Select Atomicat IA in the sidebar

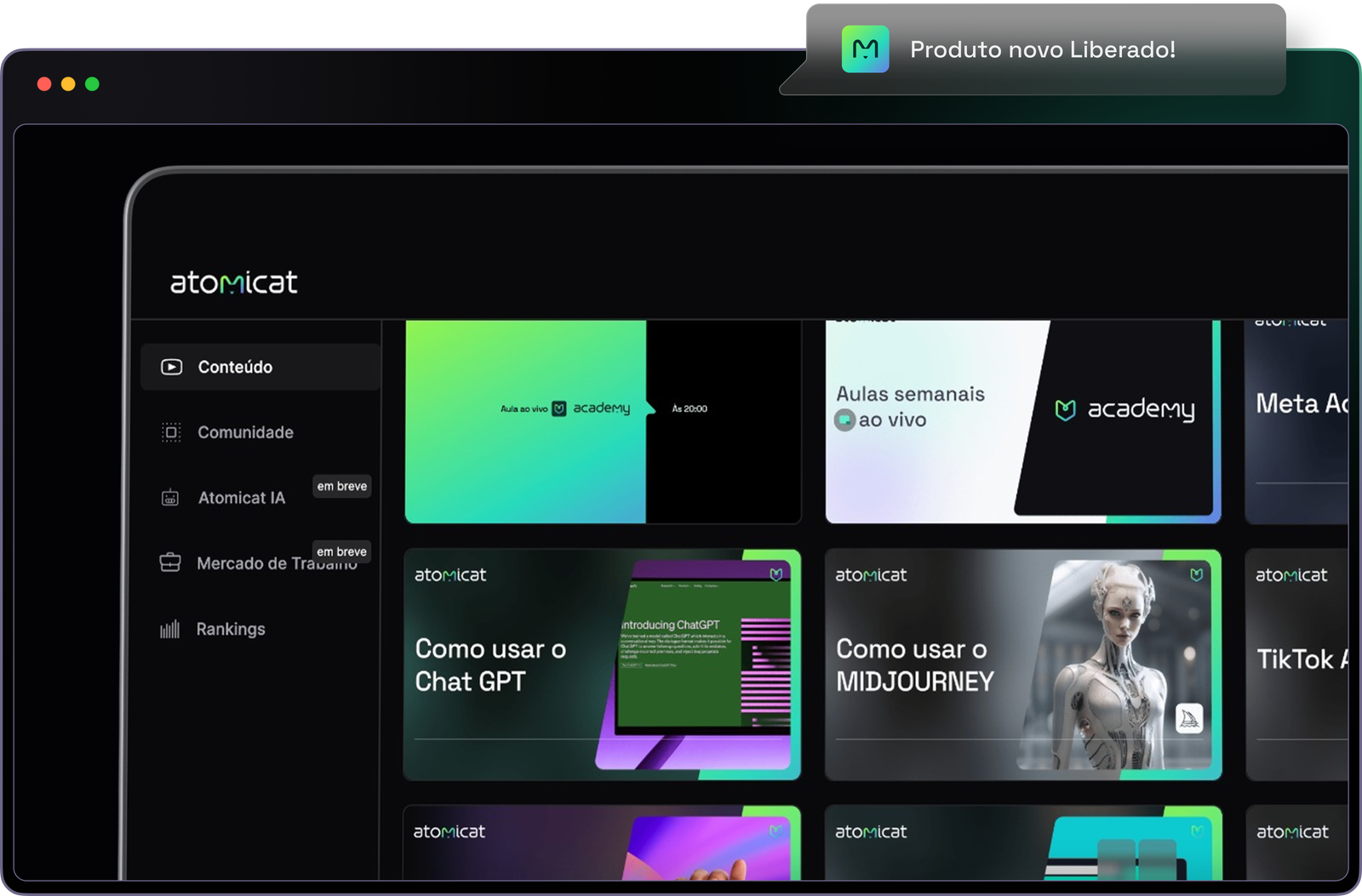241,498
